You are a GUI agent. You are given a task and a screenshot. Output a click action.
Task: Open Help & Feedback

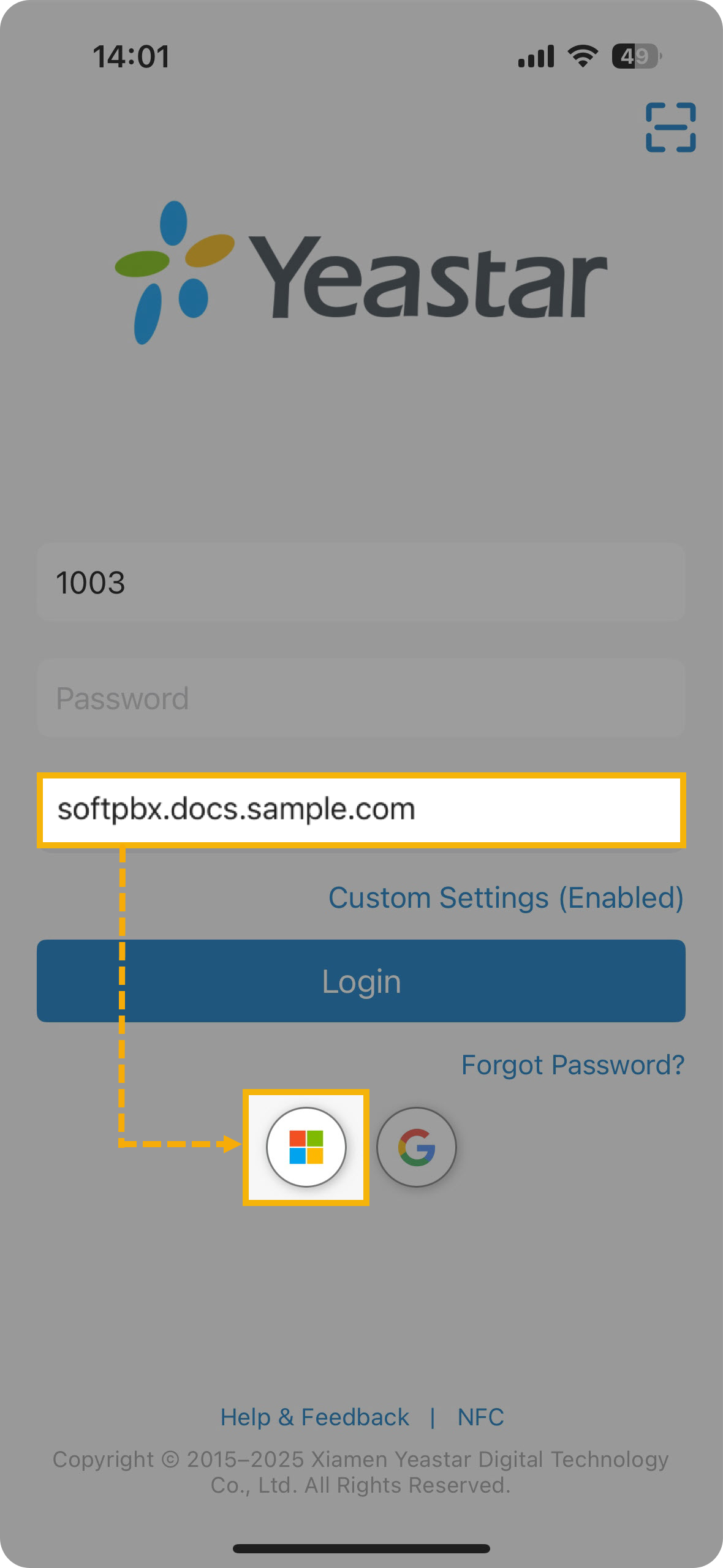314,1417
